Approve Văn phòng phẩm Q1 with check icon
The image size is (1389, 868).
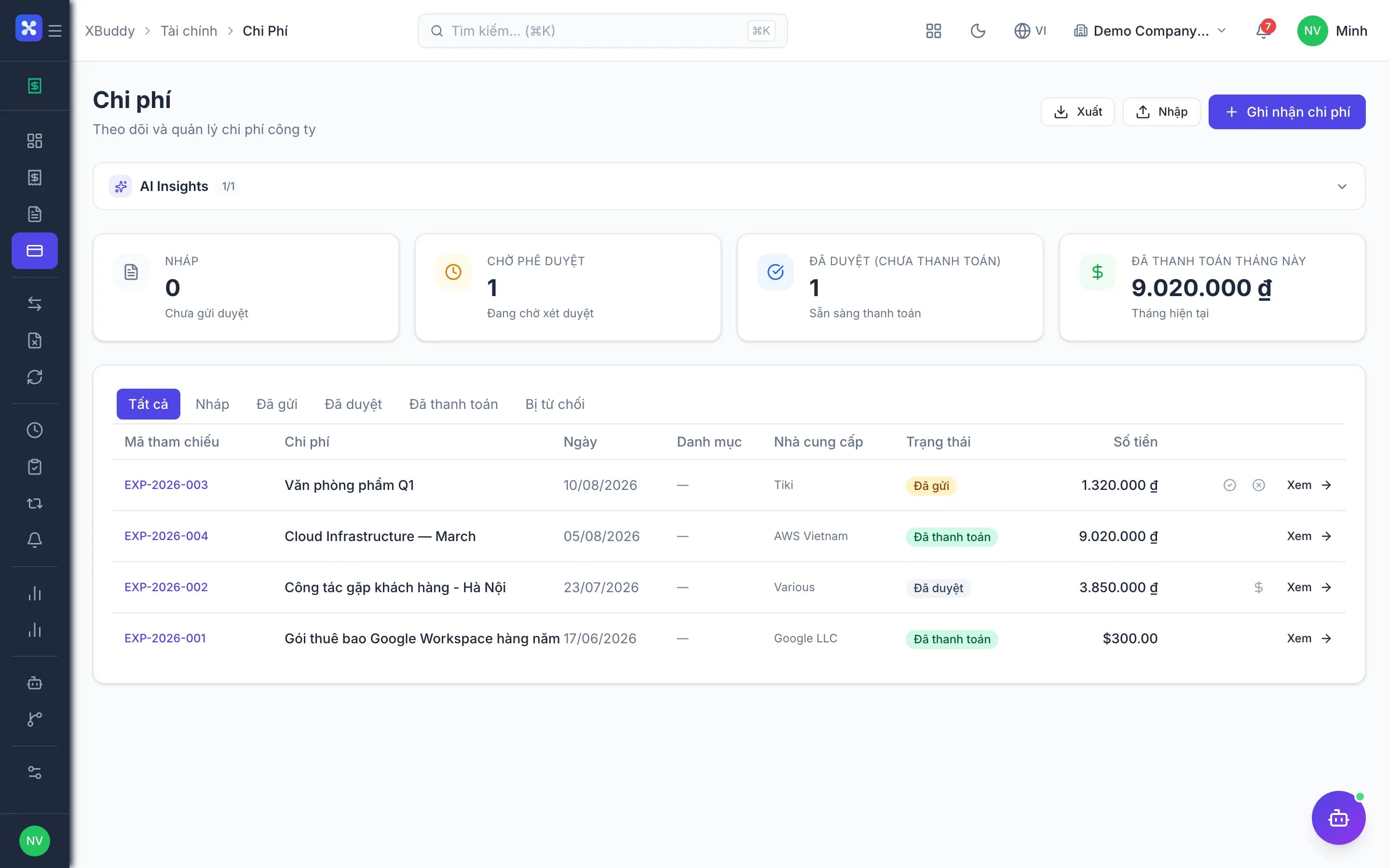1229,485
